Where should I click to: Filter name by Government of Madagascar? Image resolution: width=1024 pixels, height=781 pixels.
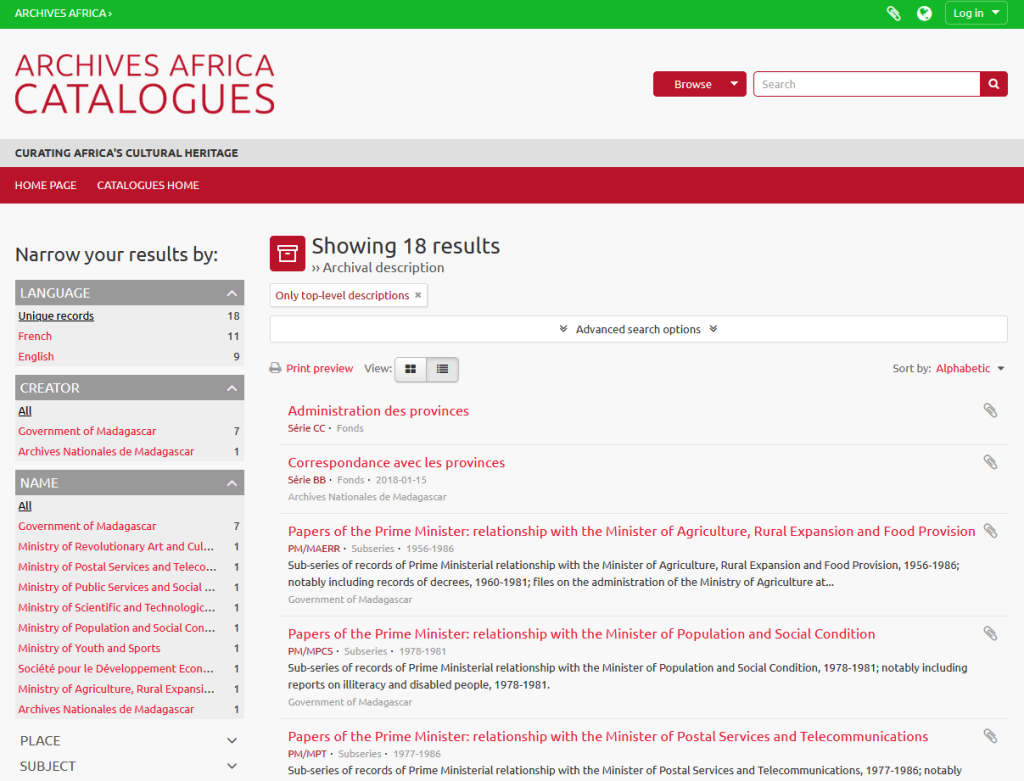(87, 526)
